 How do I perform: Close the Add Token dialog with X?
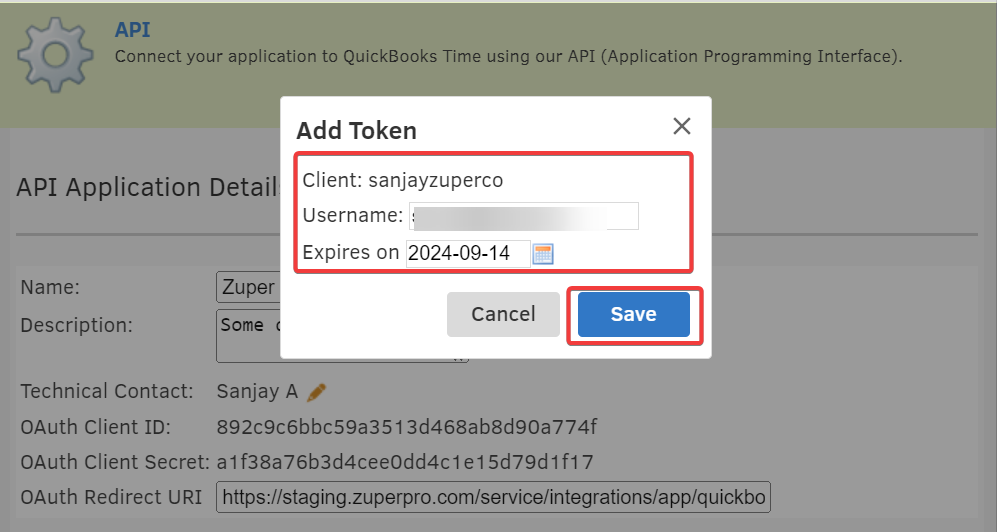(682, 126)
